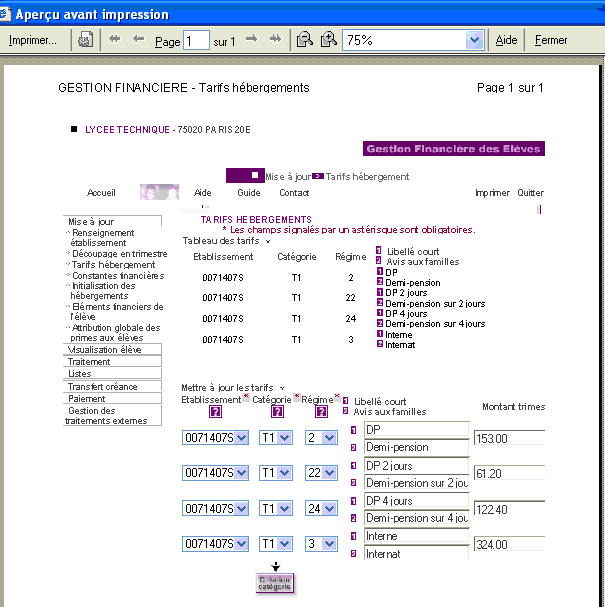Viewport: 605px width, 607px height.
Task: Click the Imprimer... toolbar button
Action: pos(33,40)
